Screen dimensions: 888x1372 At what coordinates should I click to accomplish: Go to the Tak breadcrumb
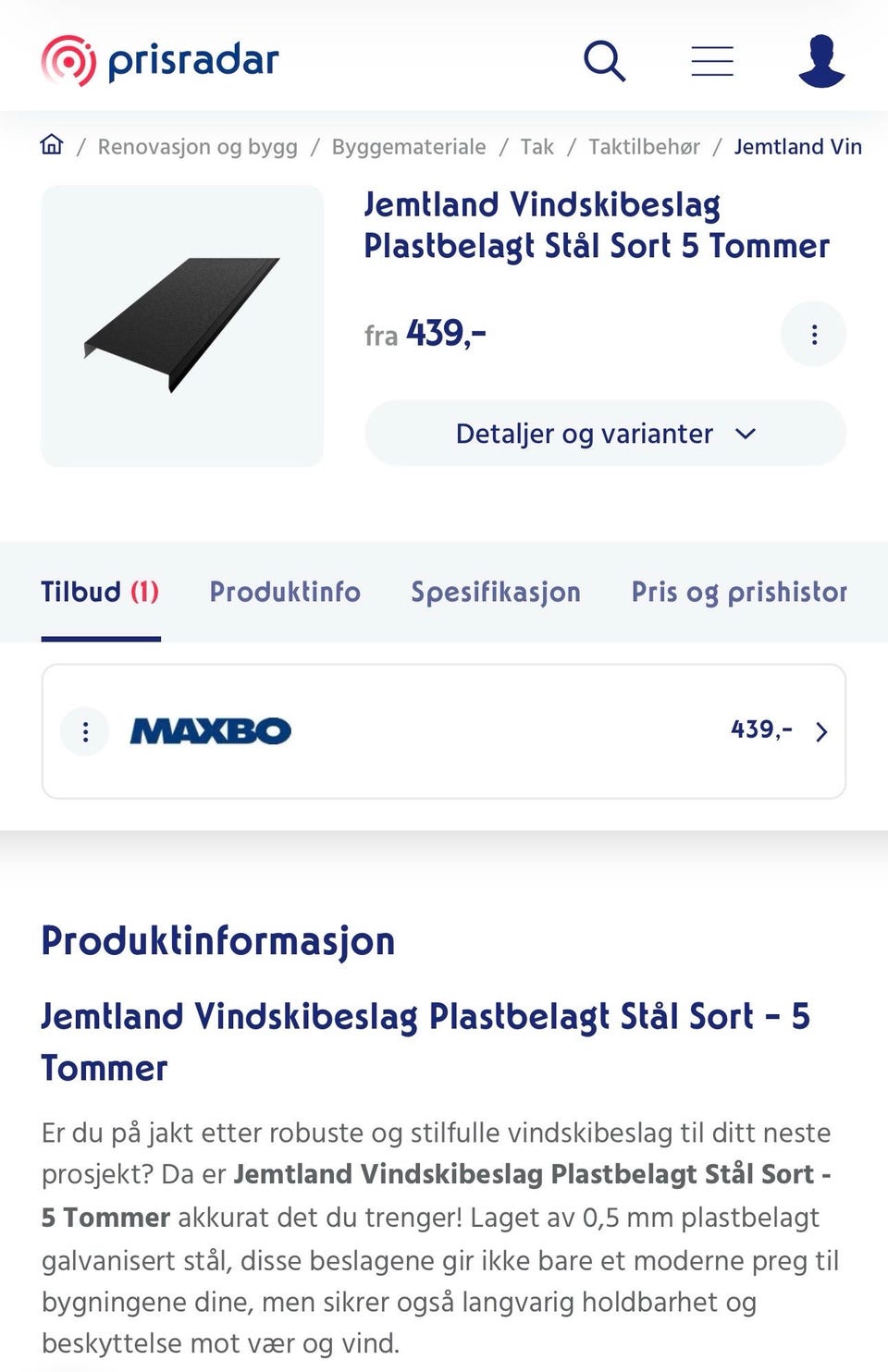[537, 146]
